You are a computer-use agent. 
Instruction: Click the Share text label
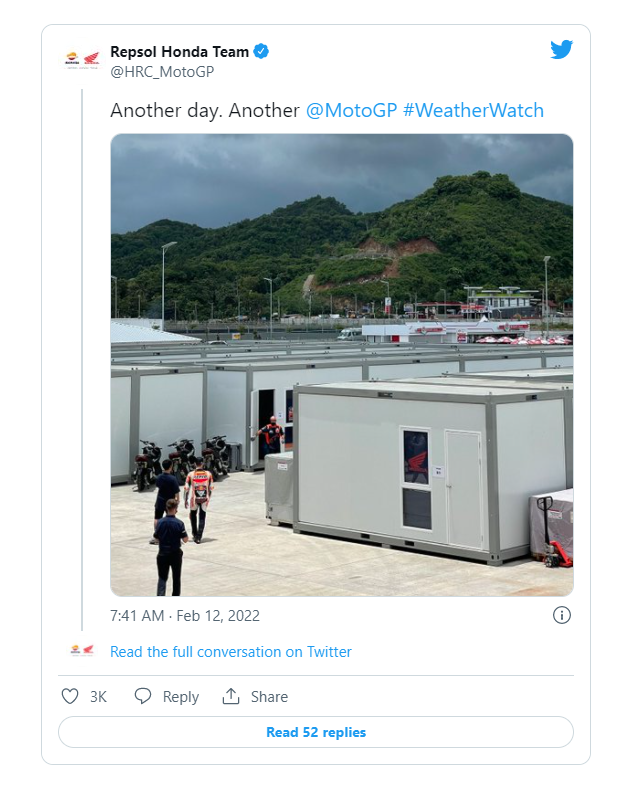[269, 697]
